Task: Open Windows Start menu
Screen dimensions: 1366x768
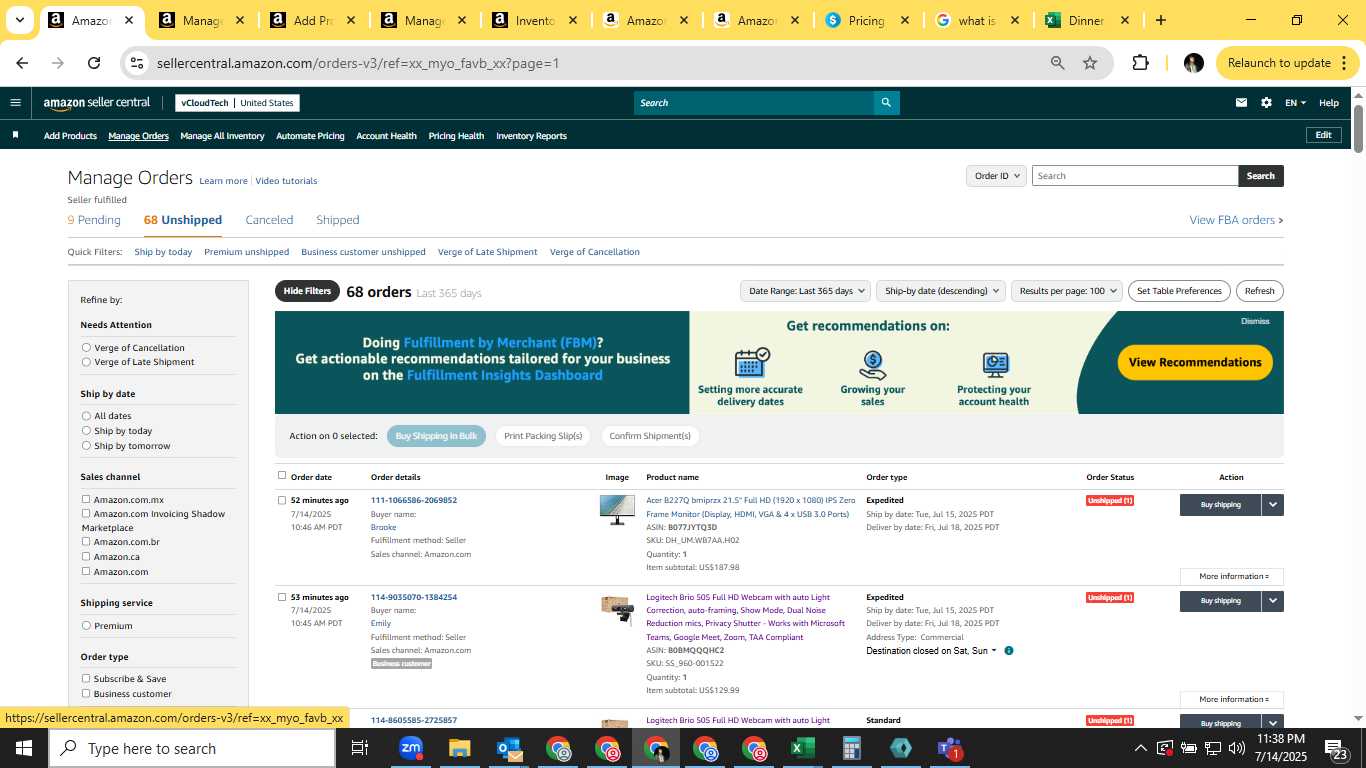Action: pyautogui.click(x=24, y=748)
